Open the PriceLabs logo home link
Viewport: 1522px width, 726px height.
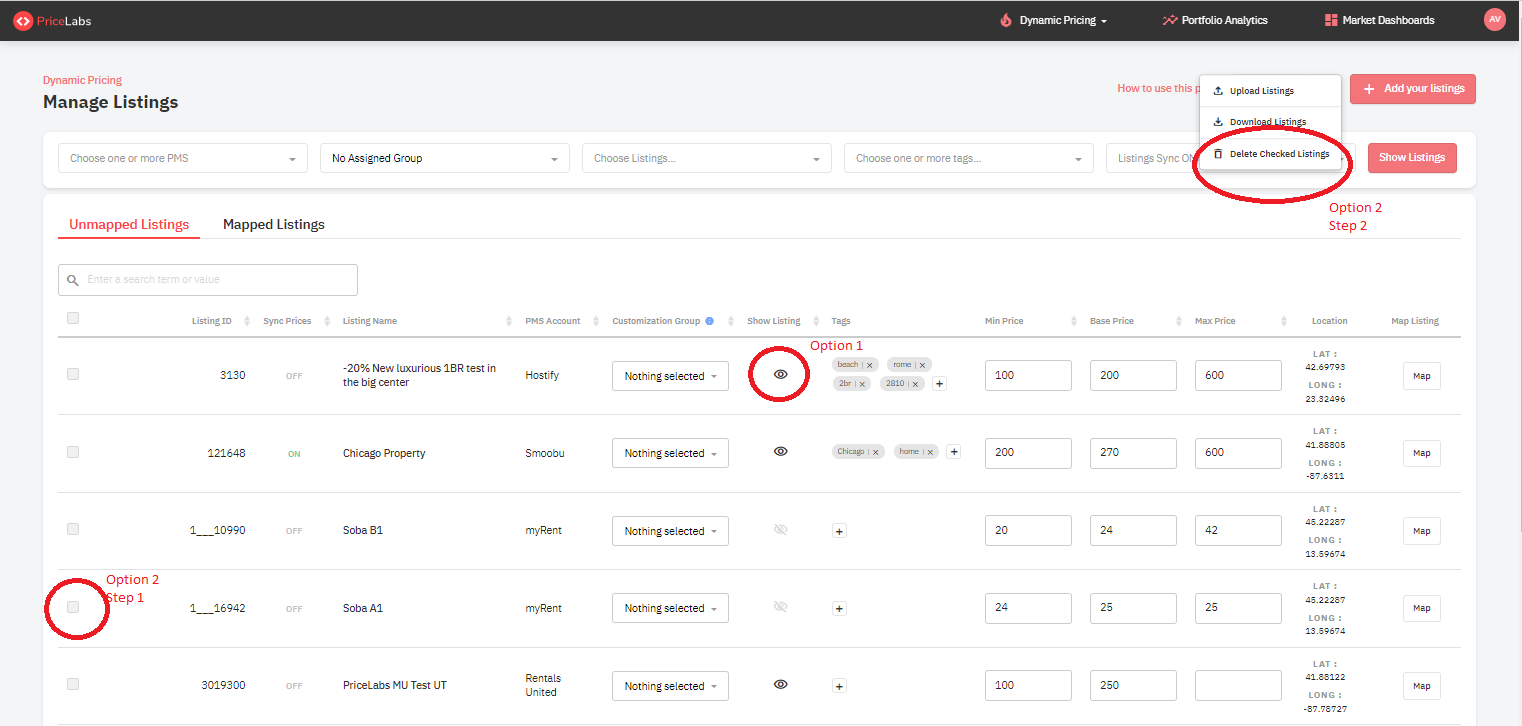pos(52,20)
